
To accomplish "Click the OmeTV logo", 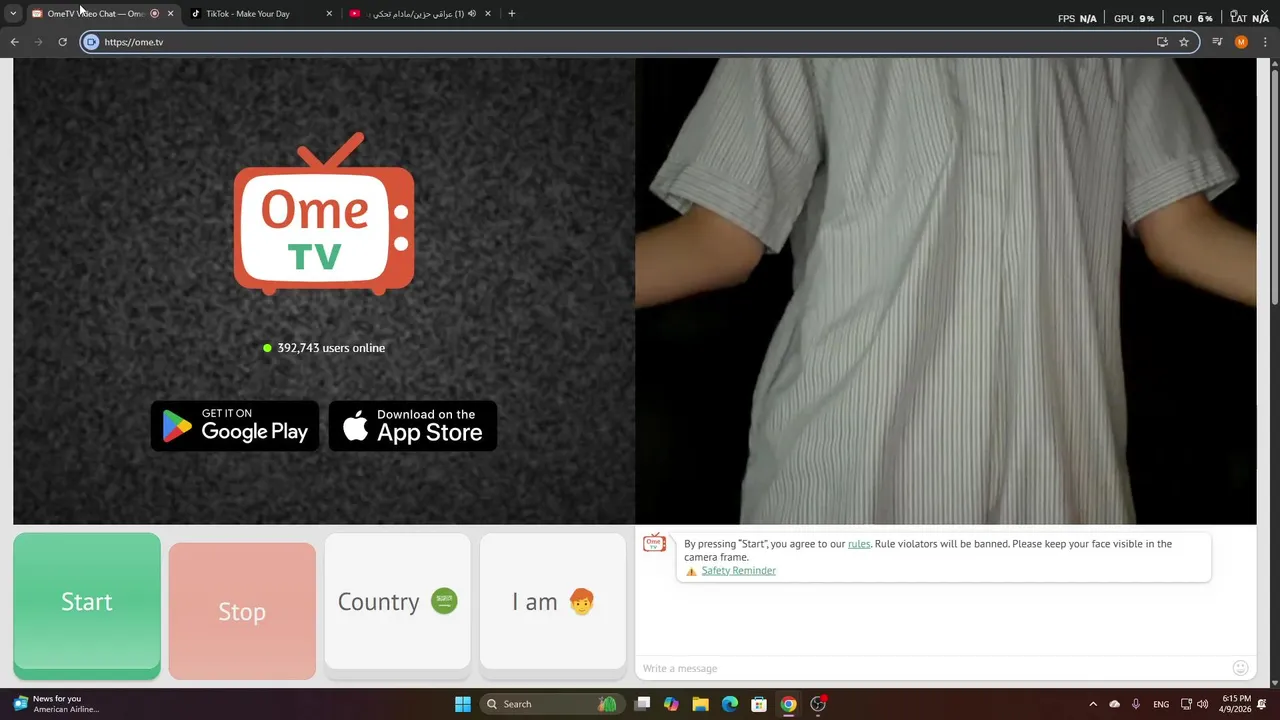I will coord(324,214).
